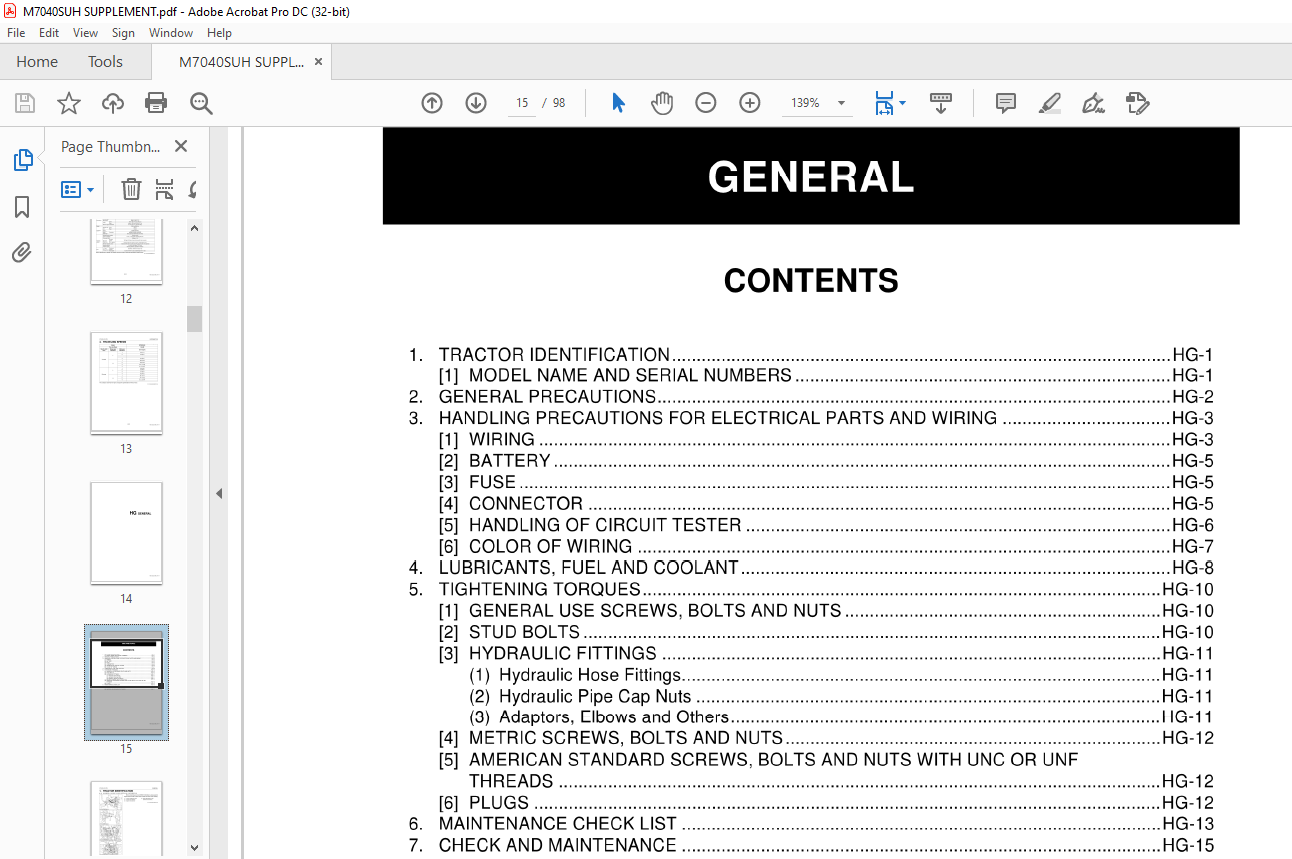The height and width of the screenshot is (859, 1292).
Task: Zoom in with plus button
Action: pos(750,103)
